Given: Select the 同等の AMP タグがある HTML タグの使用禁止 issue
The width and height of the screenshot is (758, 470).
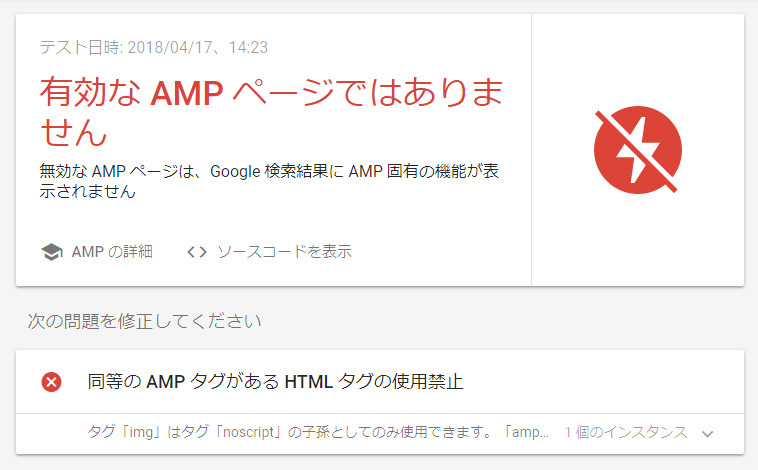Looking at the screenshot, I should tap(275, 381).
